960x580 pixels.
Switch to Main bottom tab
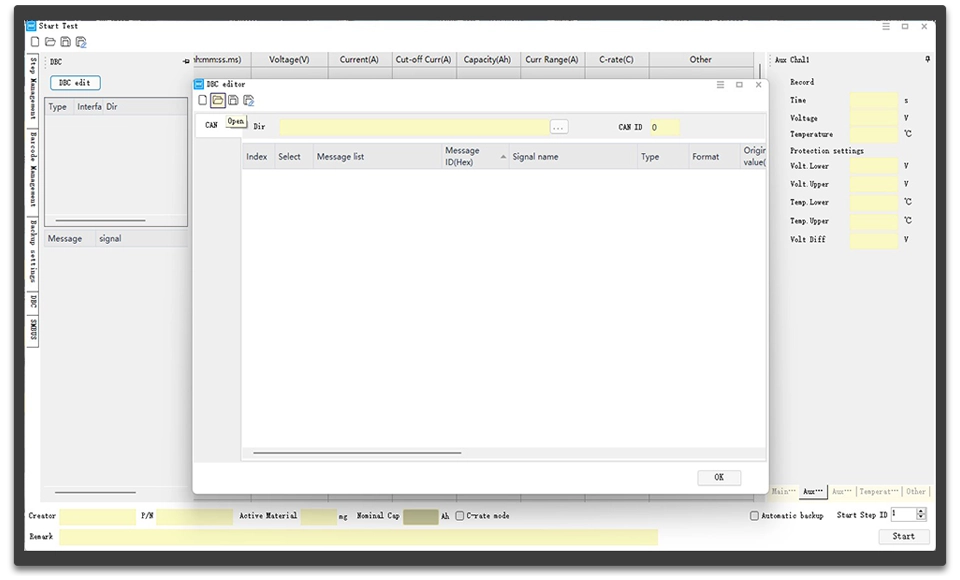click(x=783, y=491)
